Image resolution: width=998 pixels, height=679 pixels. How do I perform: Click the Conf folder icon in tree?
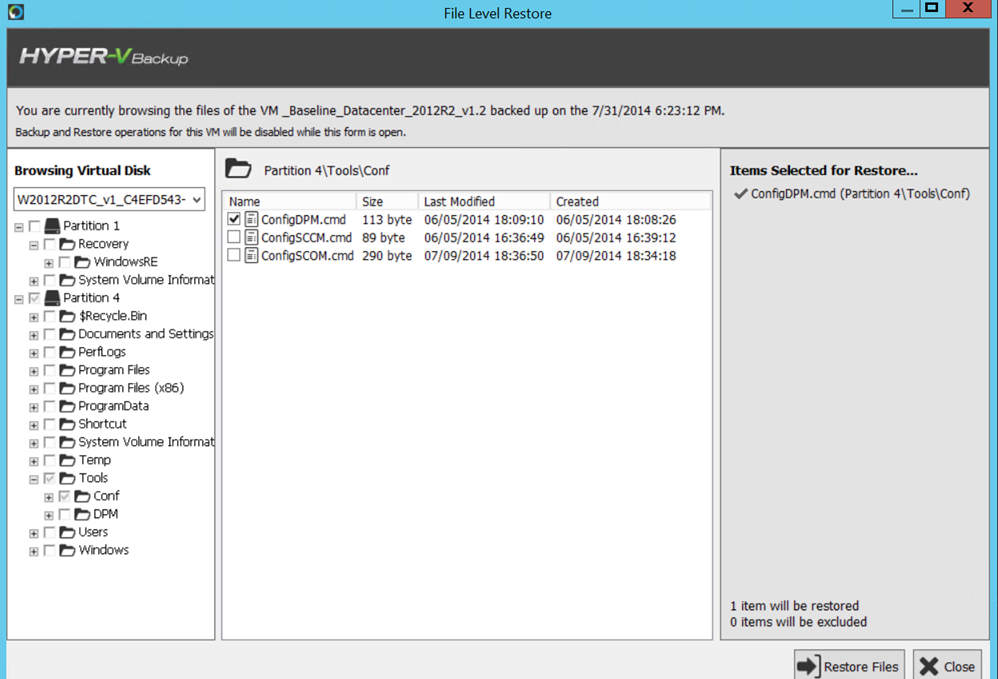tap(82, 496)
